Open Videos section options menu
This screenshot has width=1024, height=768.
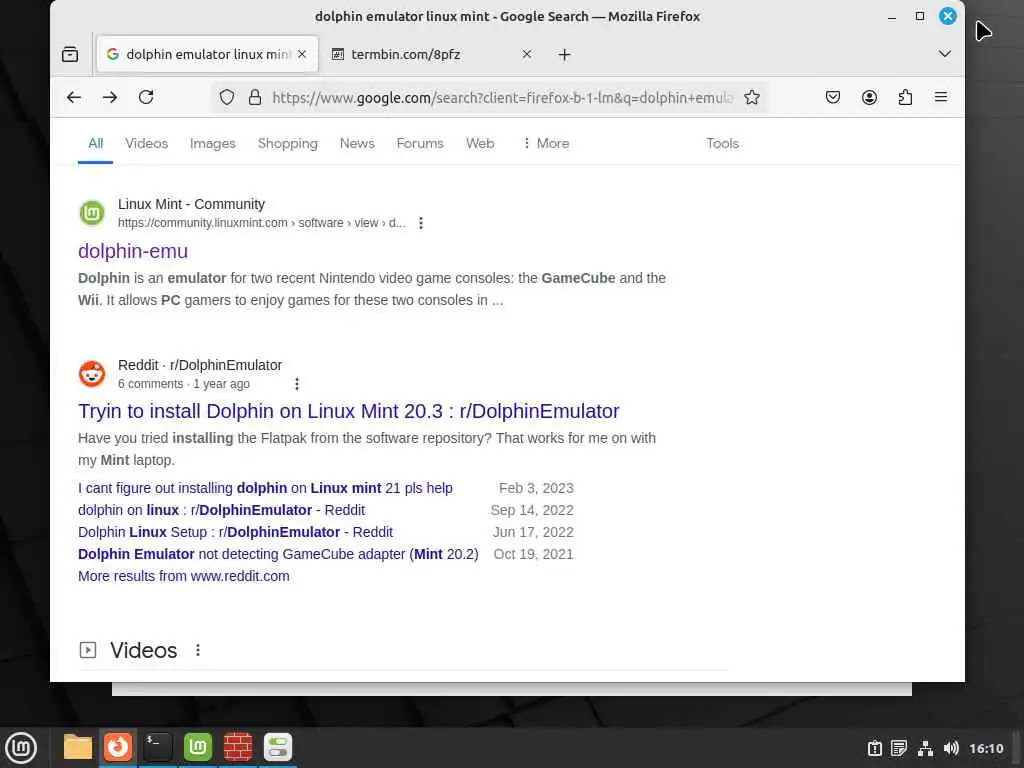click(198, 650)
